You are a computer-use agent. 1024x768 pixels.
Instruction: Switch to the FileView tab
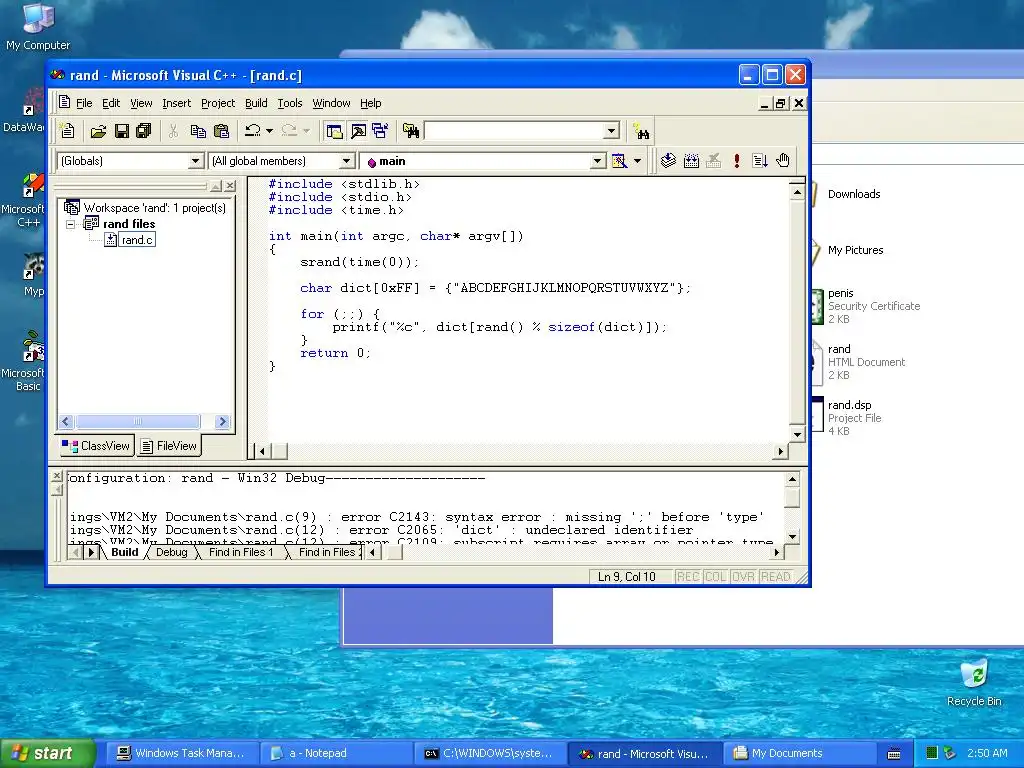click(x=168, y=446)
